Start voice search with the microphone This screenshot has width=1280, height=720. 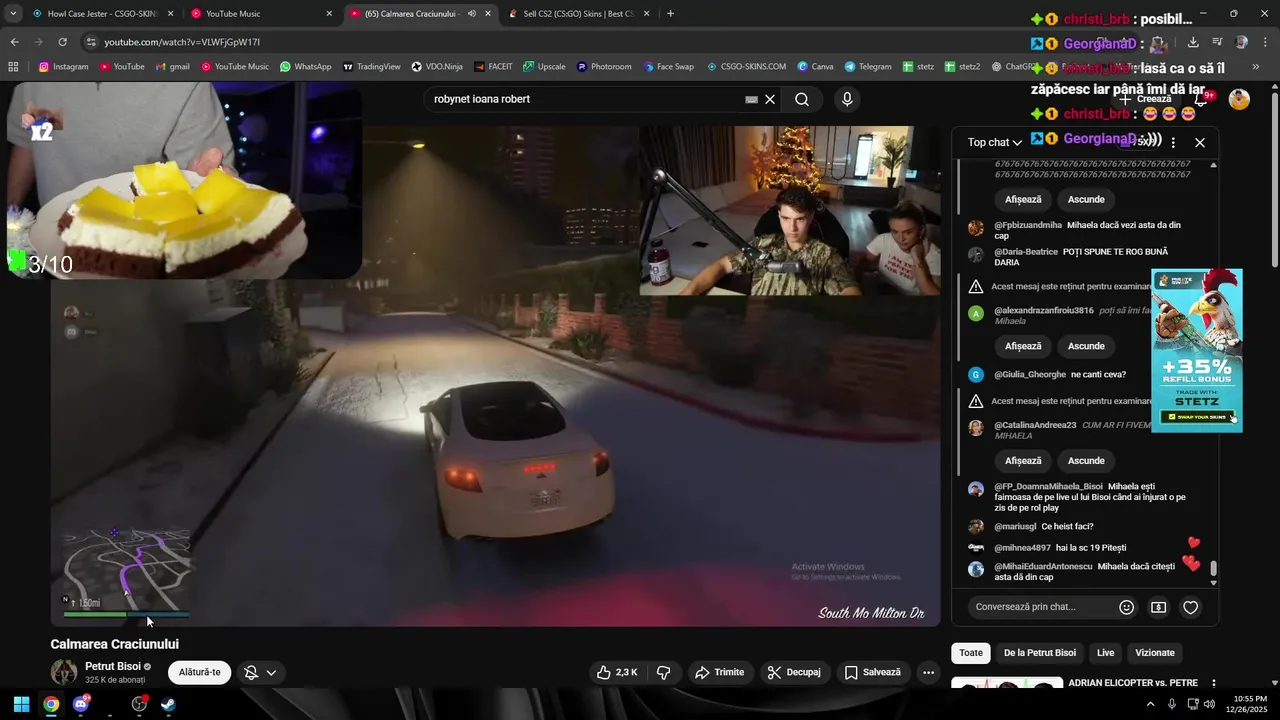[847, 99]
